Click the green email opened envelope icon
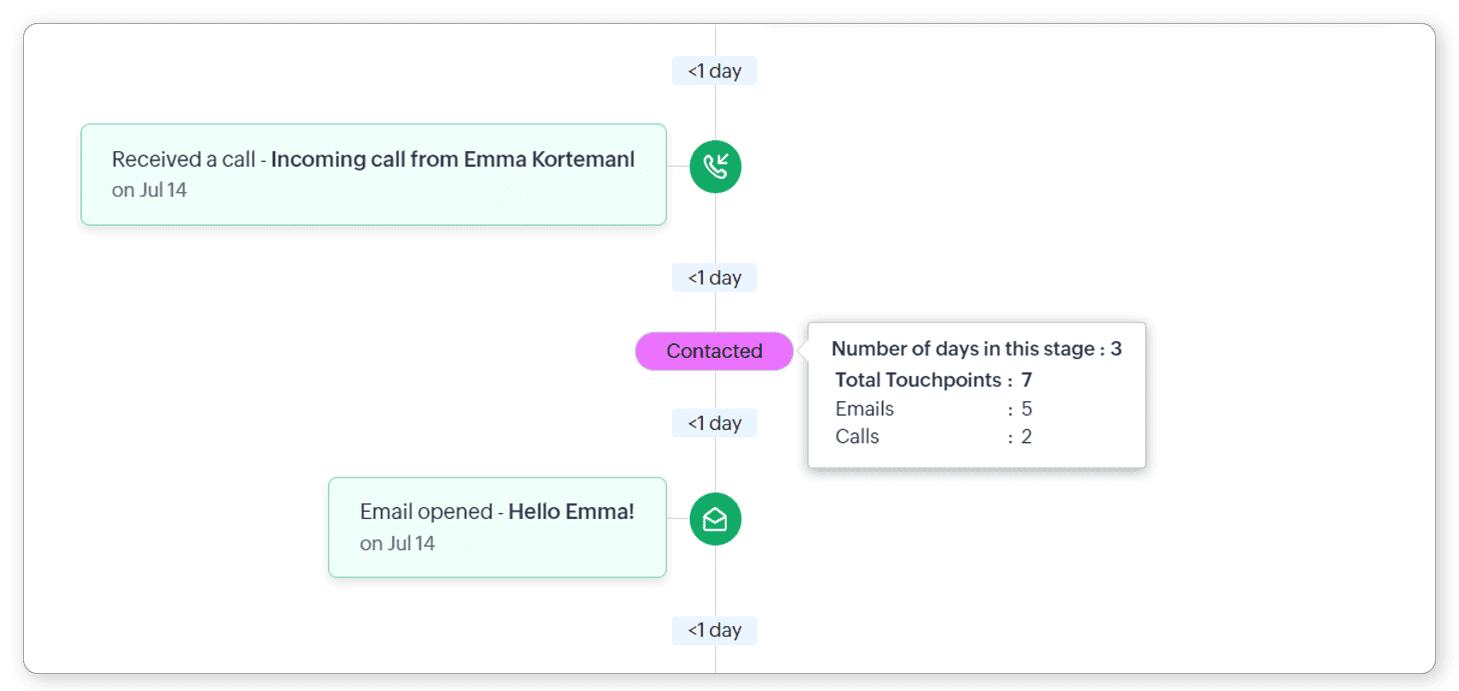This screenshot has width=1459, height=691. (715, 520)
